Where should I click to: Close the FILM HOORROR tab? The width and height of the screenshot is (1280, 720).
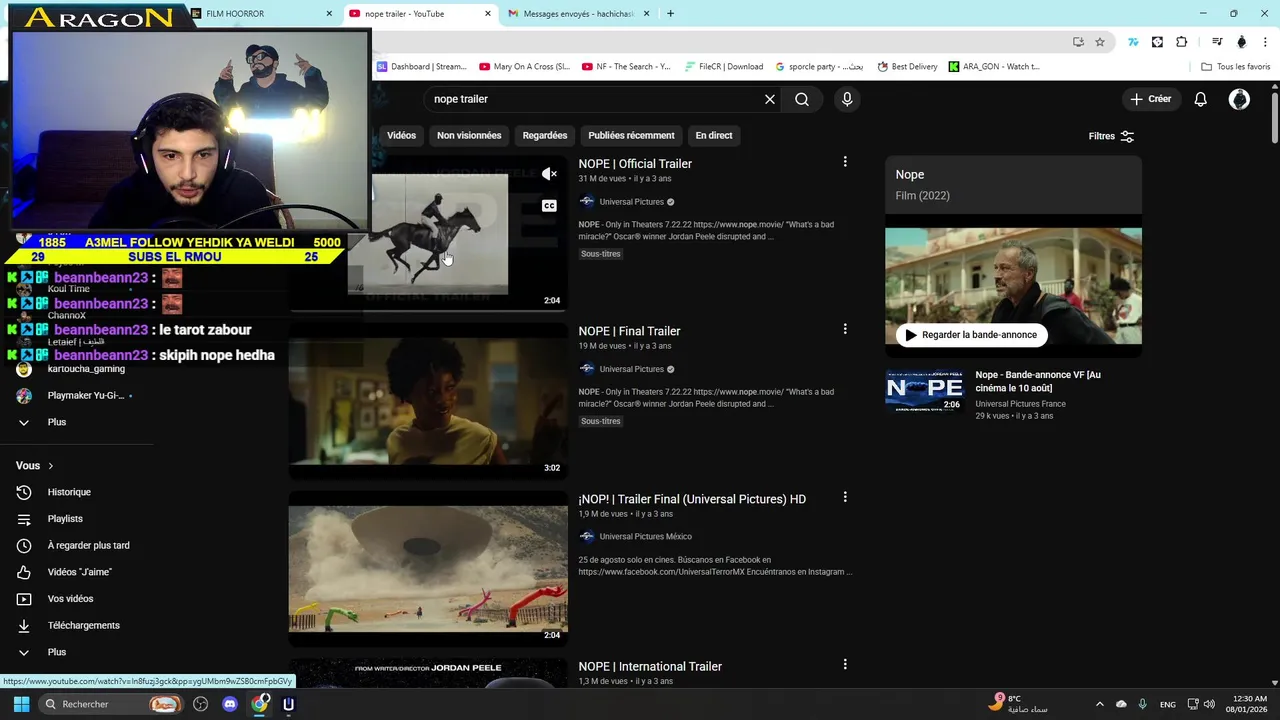(x=329, y=14)
